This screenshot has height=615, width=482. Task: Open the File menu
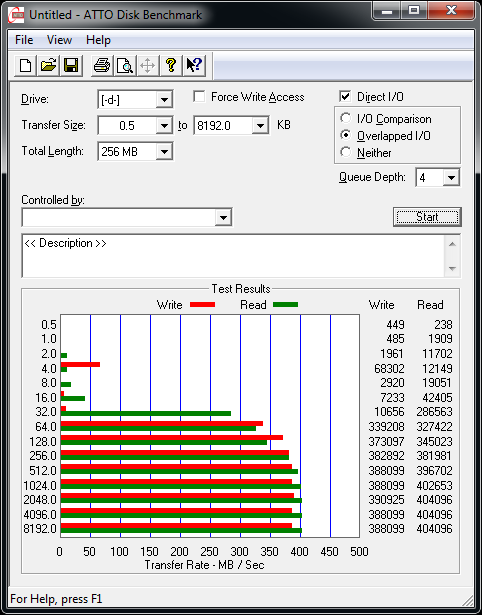coord(24,40)
